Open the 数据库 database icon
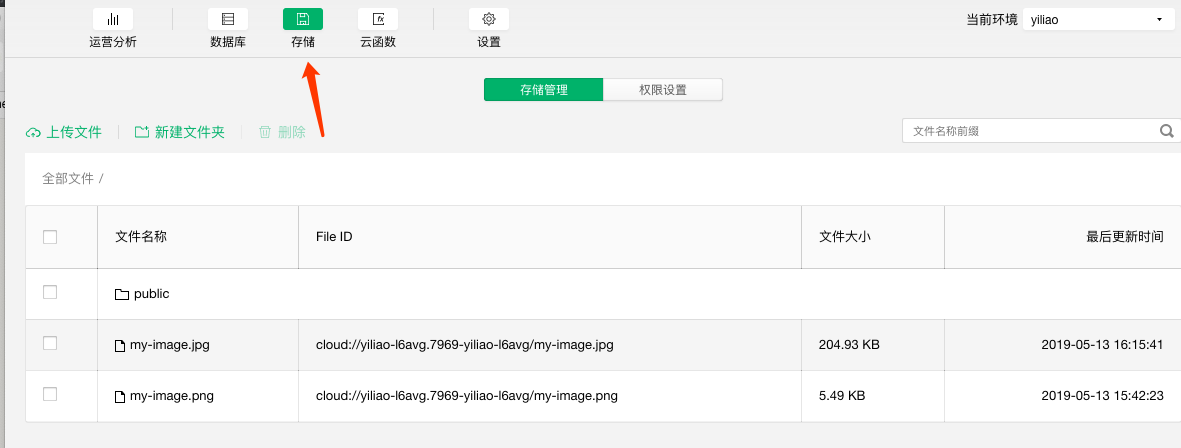Screen dimensions: 1181x448 click(227, 19)
